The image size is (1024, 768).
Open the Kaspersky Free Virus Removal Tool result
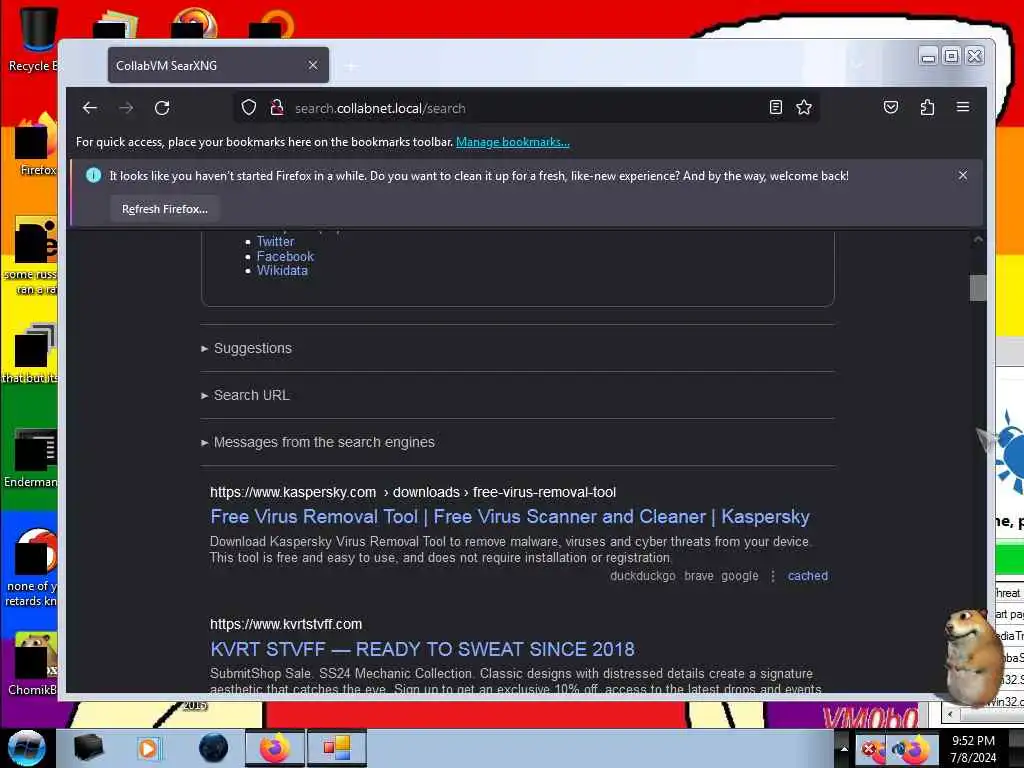509,517
